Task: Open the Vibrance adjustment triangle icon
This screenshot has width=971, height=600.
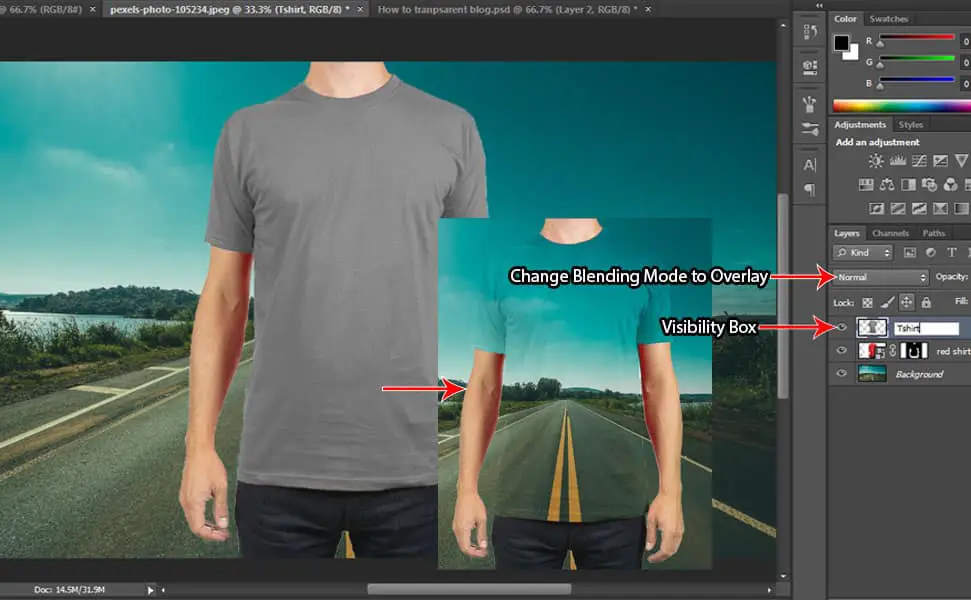Action: (960, 160)
